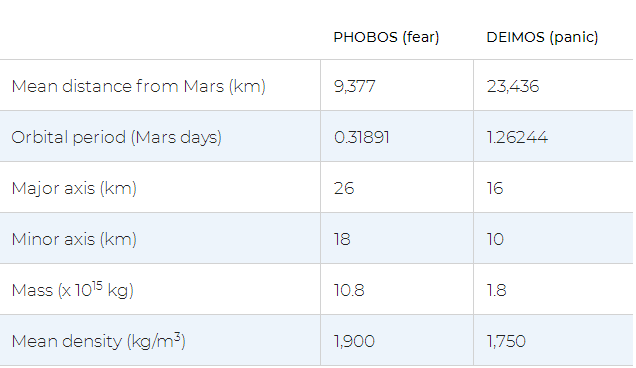Click Phobos minor axis value 18
This screenshot has width=636, height=368.
[x=342, y=239]
